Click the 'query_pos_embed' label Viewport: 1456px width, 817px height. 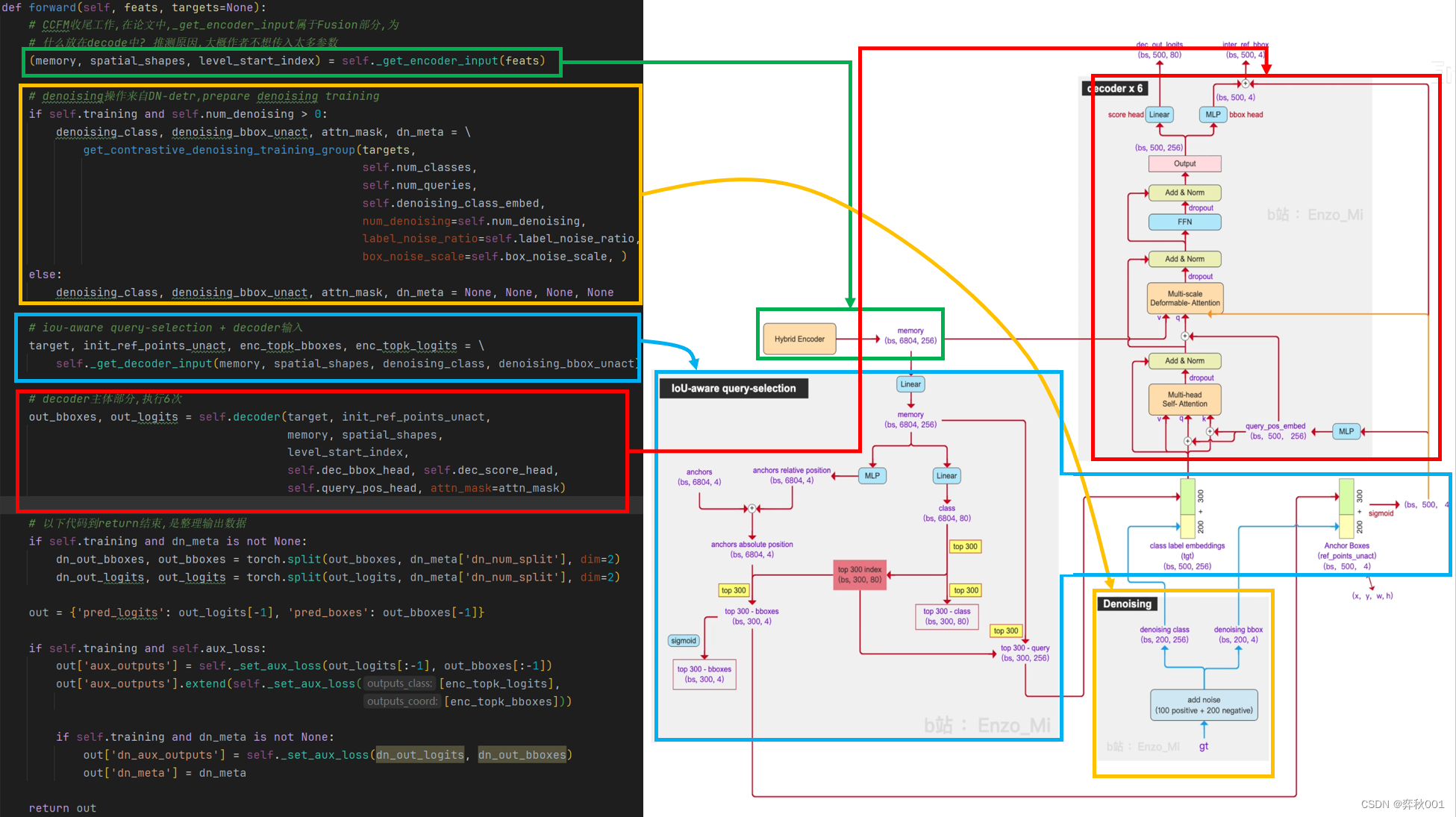tap(1275, 426)
